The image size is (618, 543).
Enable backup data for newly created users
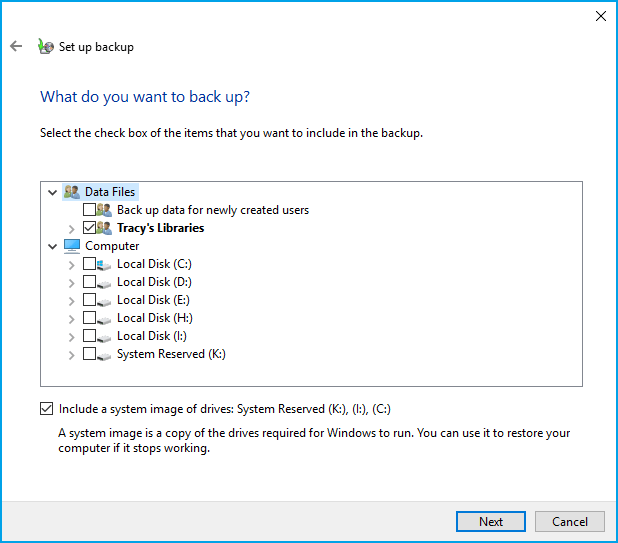click(90, 210)
